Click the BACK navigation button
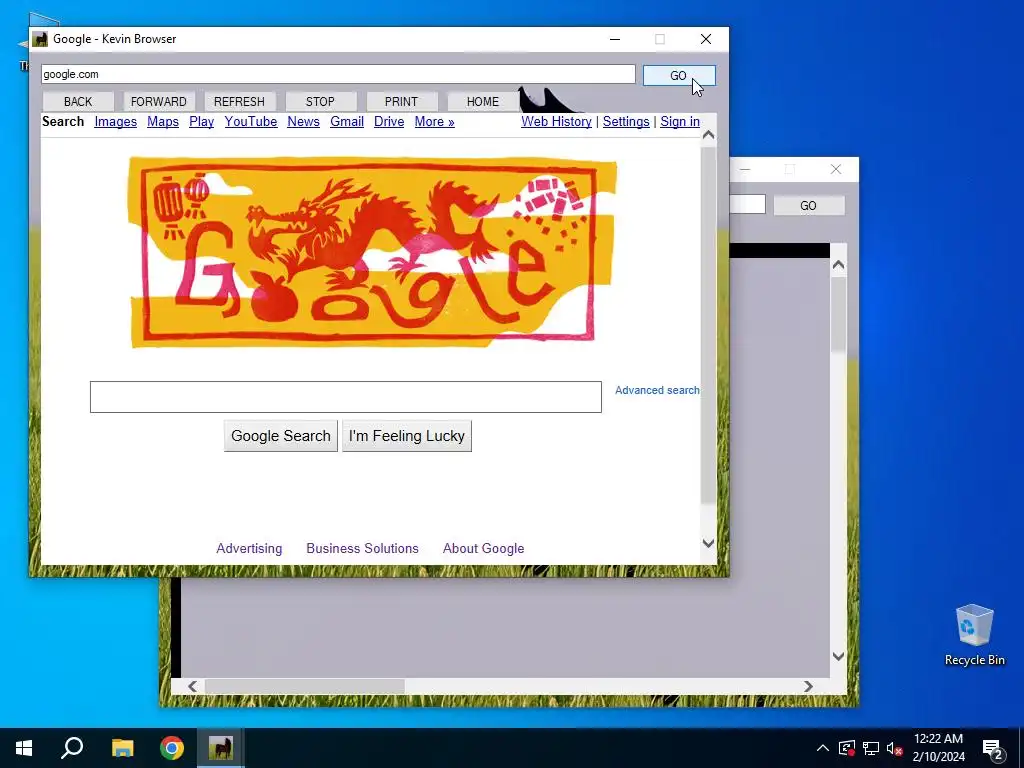1024x768 pixels. click(78, 101)
